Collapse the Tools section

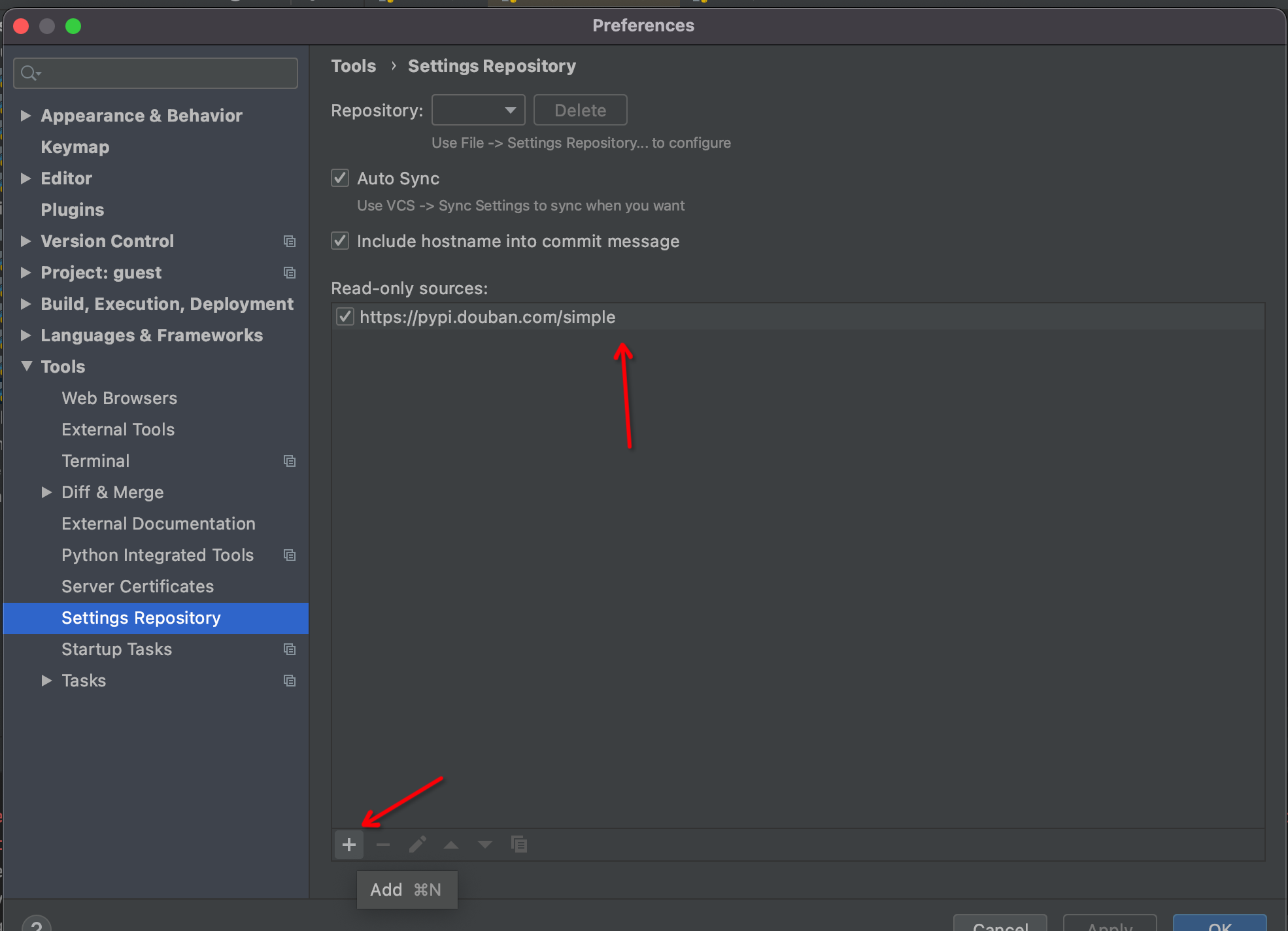point(26,366)
